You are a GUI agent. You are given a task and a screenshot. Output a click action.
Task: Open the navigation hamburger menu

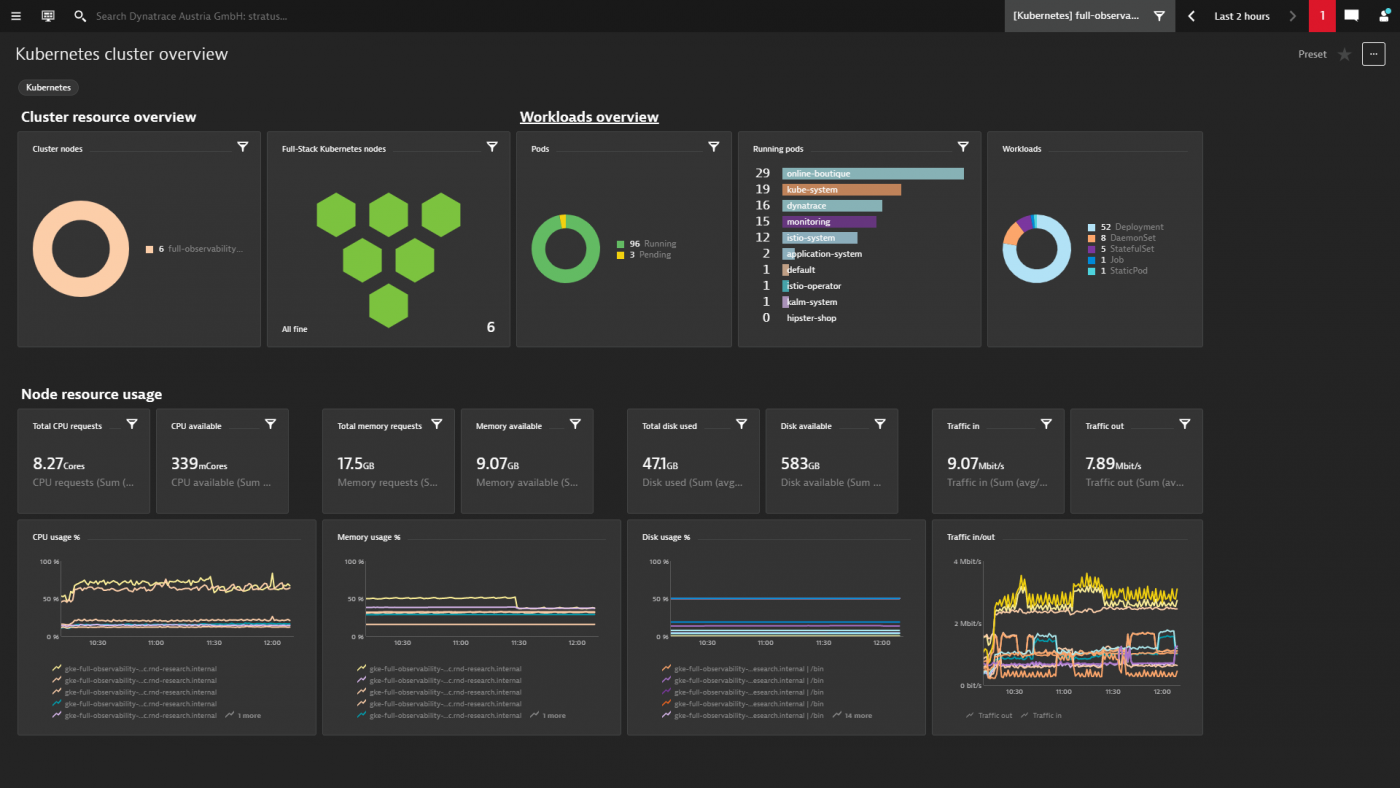(x=15, y=16)
